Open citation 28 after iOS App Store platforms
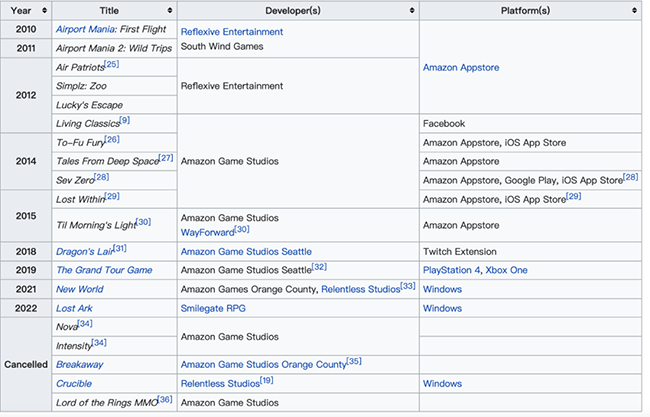The image size is (650, 417). point(631,177)
